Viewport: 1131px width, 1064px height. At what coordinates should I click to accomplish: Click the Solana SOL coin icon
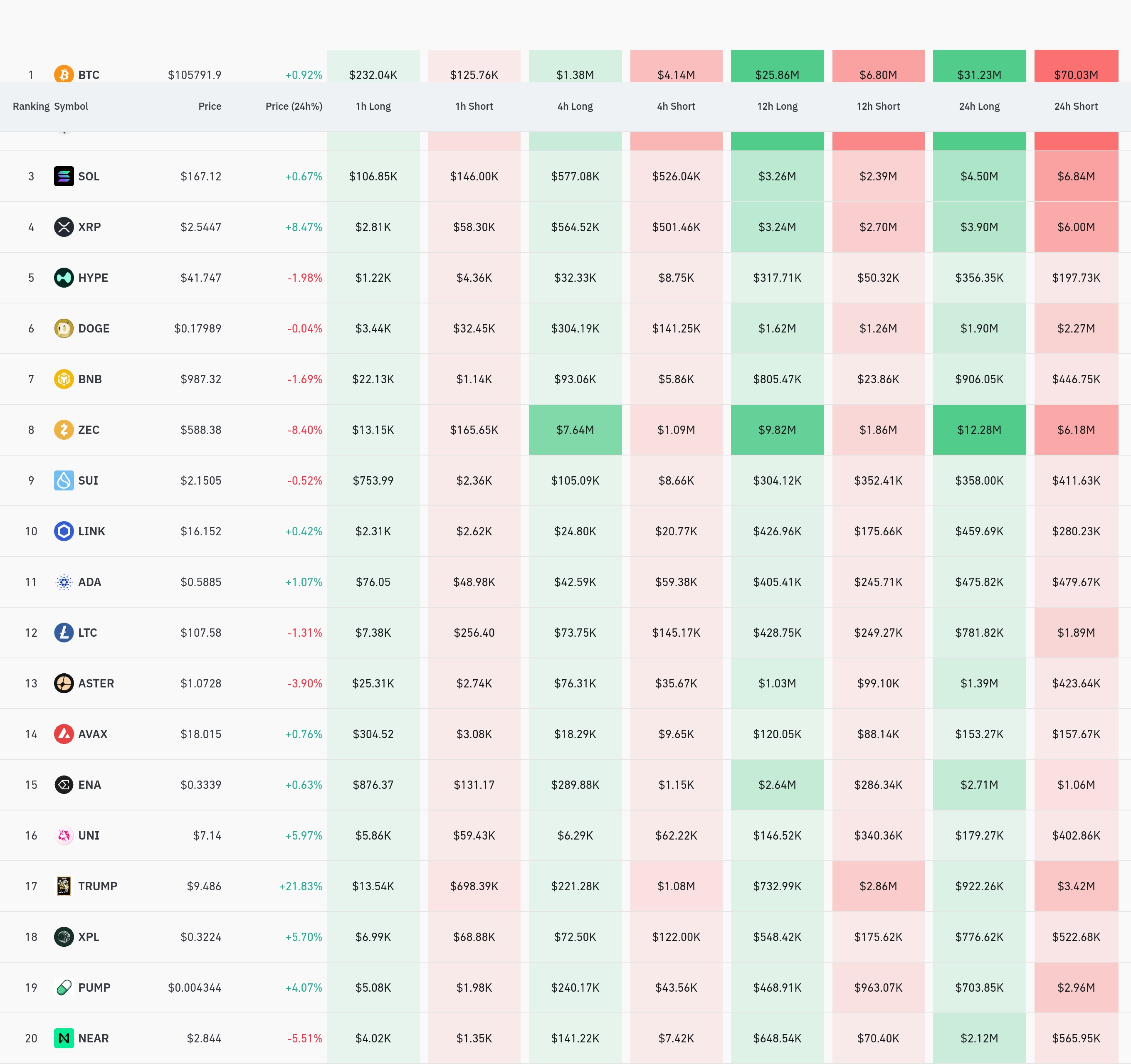pyautogui.click(x=64, y=176)
